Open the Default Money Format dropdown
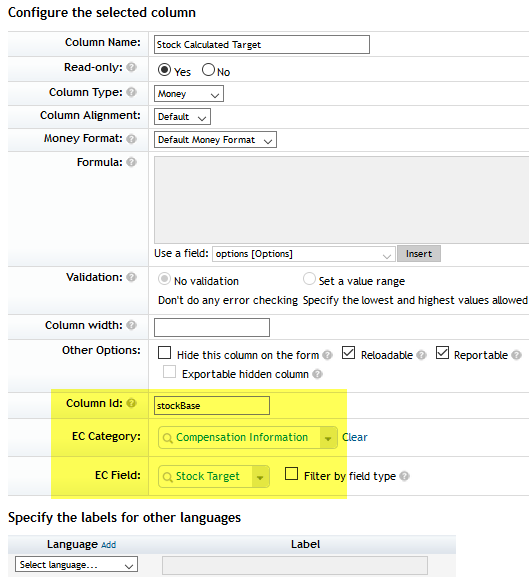Image resolution: width=529 pixels, height=585 pixels. (x=215, y=140)
